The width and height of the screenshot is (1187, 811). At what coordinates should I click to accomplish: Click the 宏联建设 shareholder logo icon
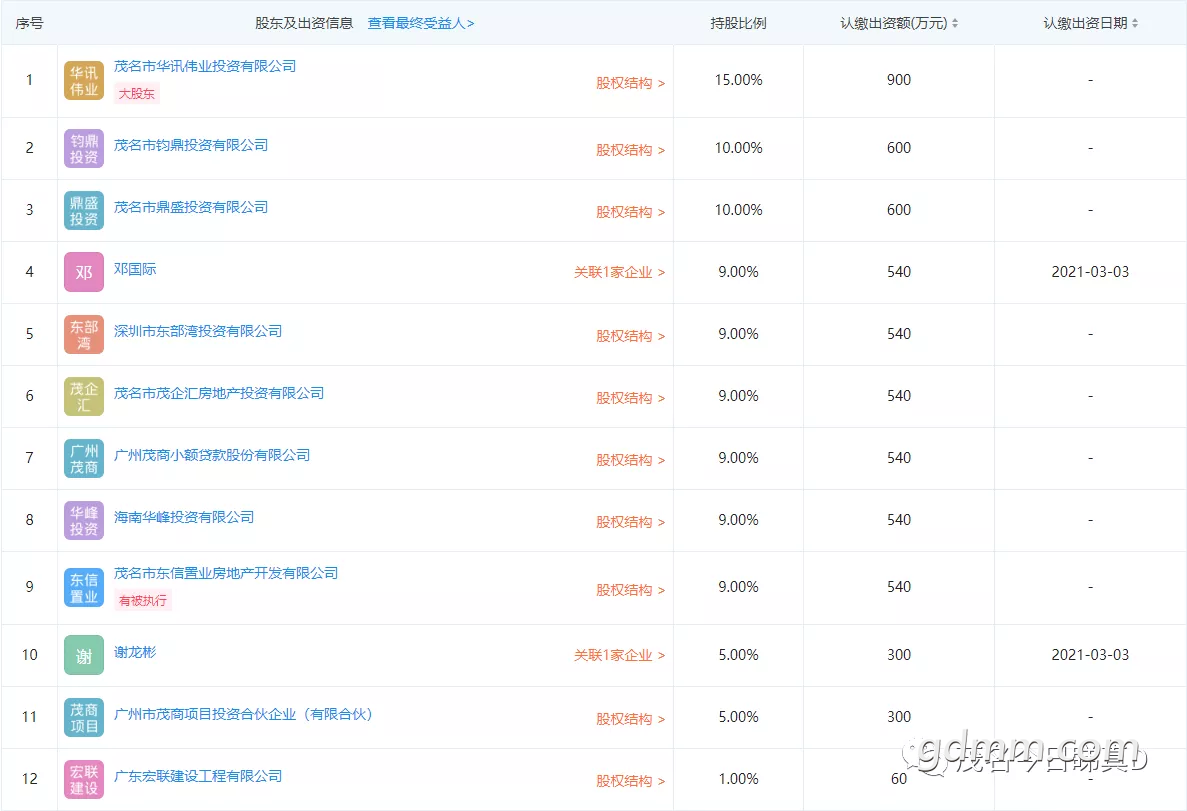pyautogui.click(x=84, y=780)
